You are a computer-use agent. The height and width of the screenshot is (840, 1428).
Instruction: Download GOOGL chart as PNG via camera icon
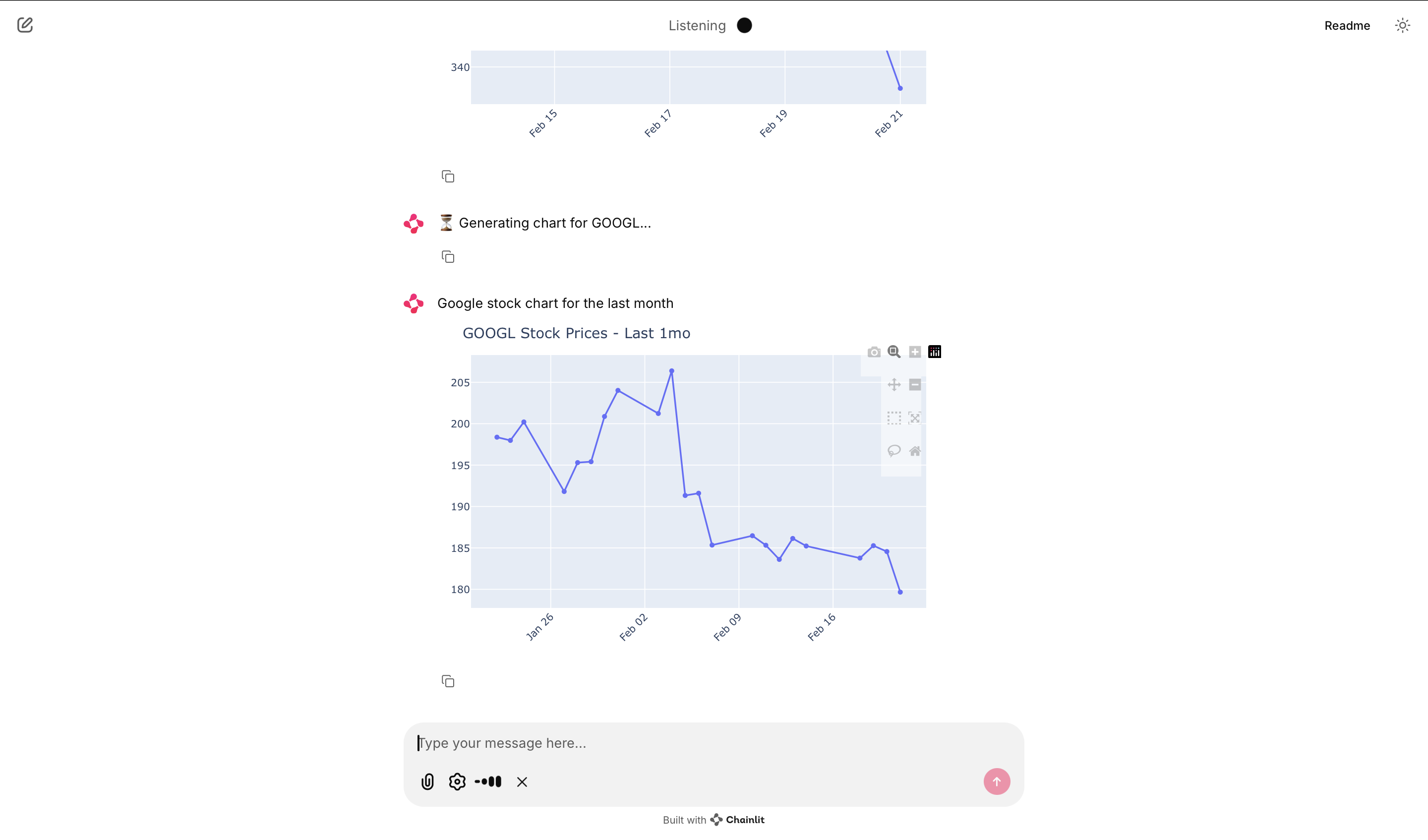click(874, 352)
